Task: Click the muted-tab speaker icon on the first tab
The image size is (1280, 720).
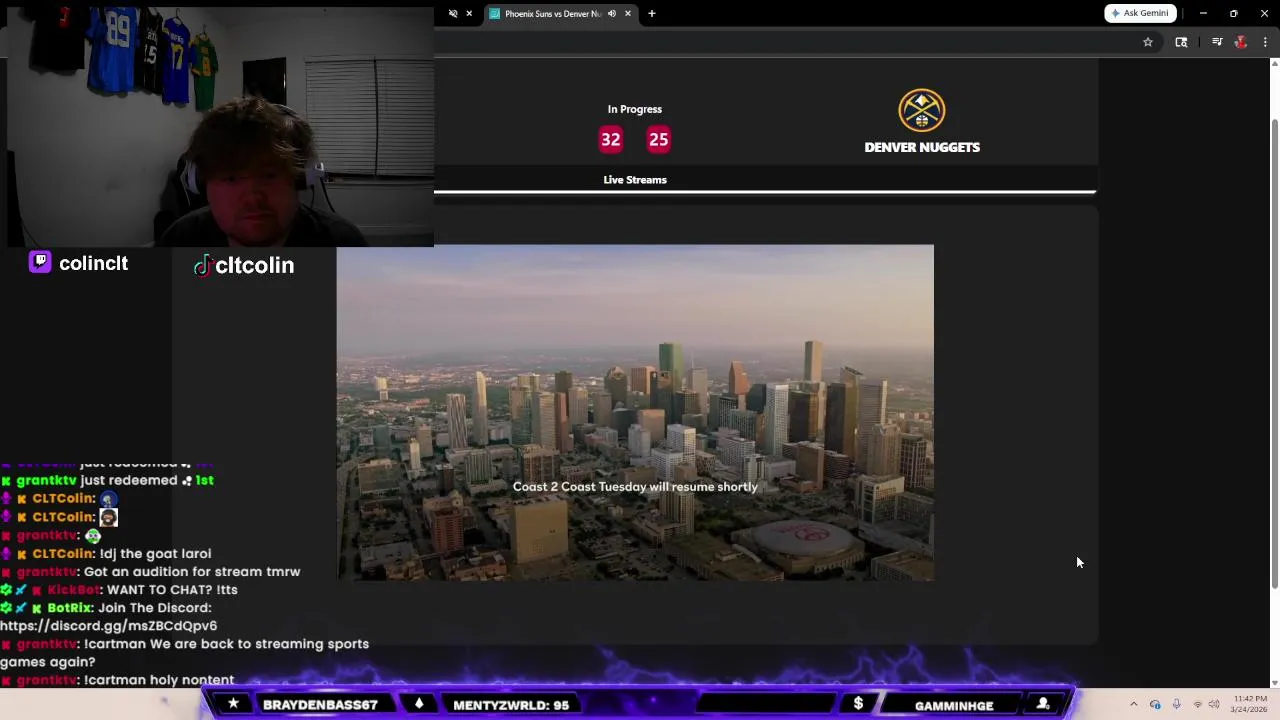Action: click(453, 13)
